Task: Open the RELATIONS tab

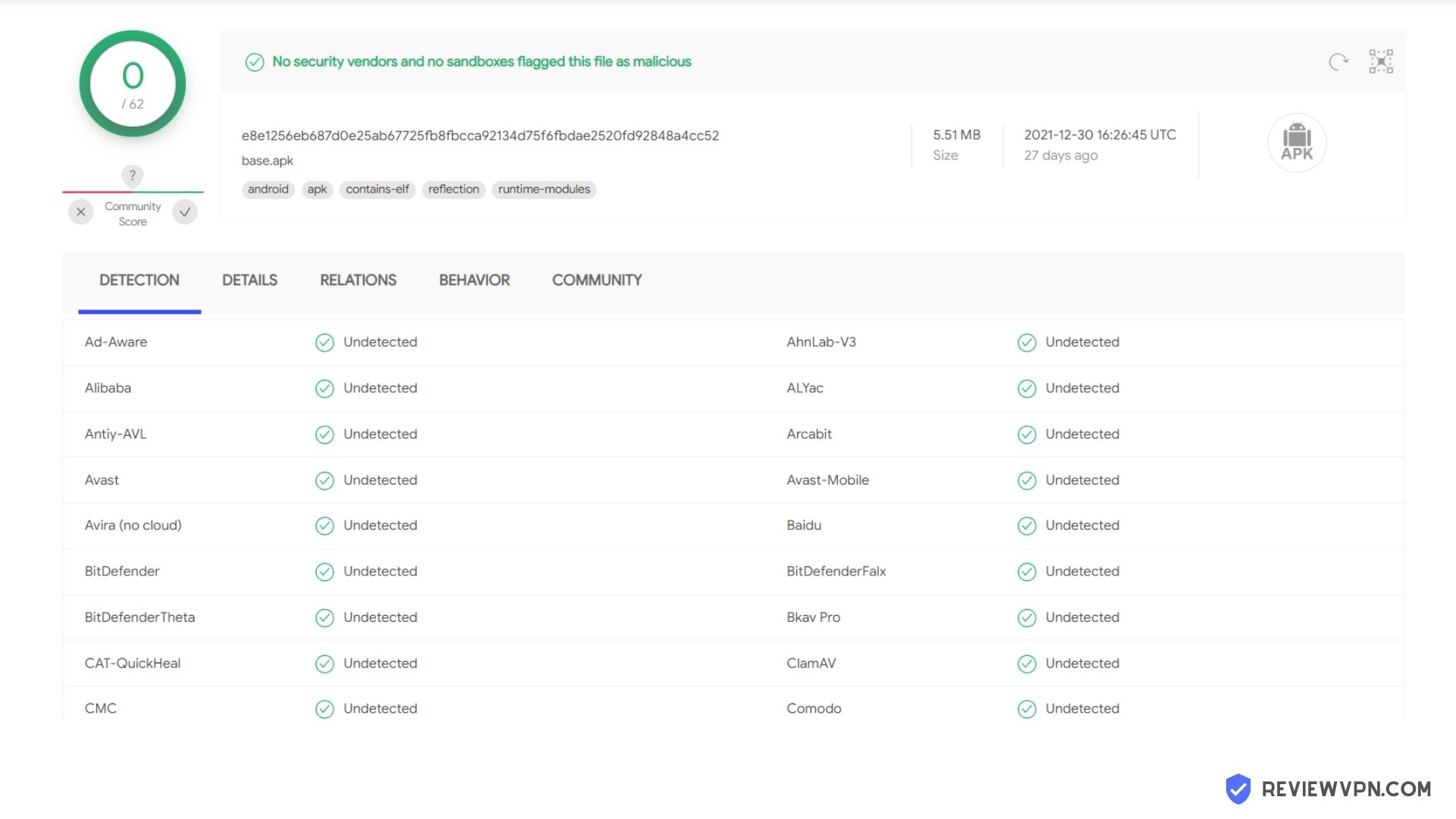Action: click(358, 280)
